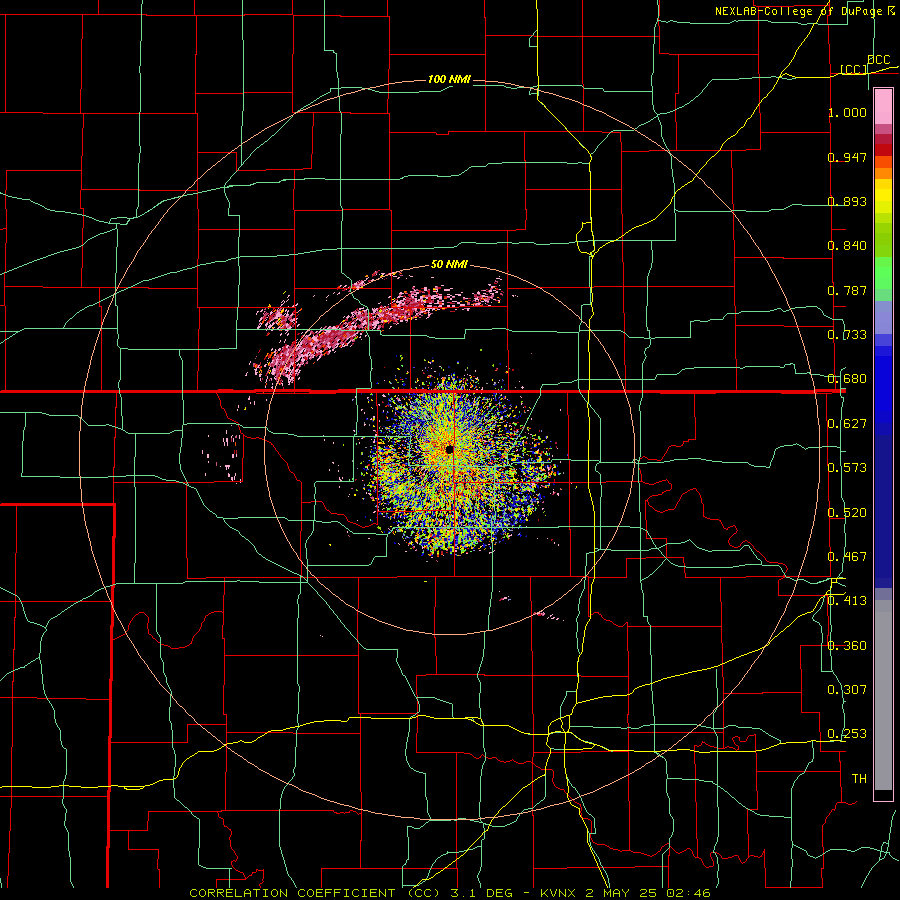
Task: Click the 0.947 legend value
Action: coord(847,157)
